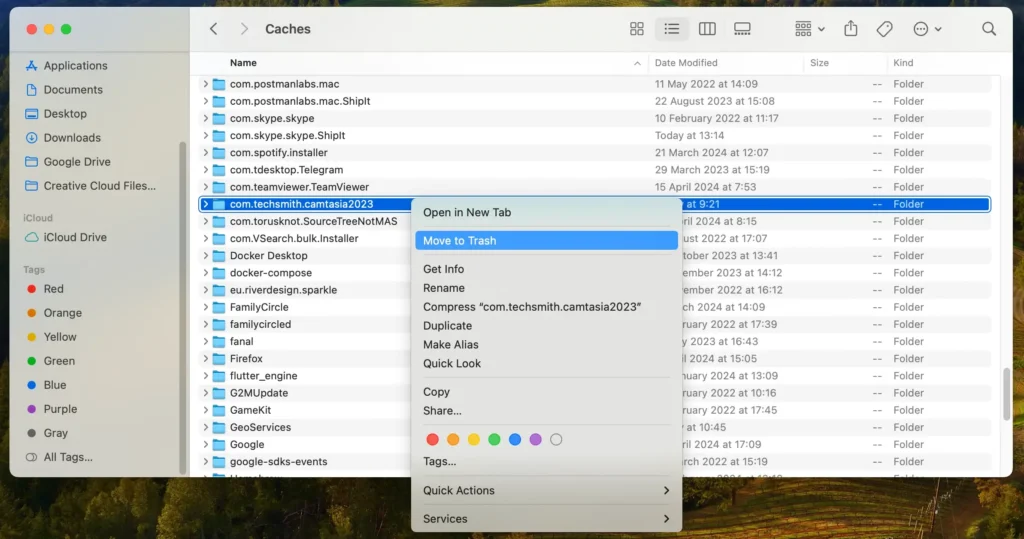
Task: Click the file list vertical scrollbar
Action: click(1006, 394)
